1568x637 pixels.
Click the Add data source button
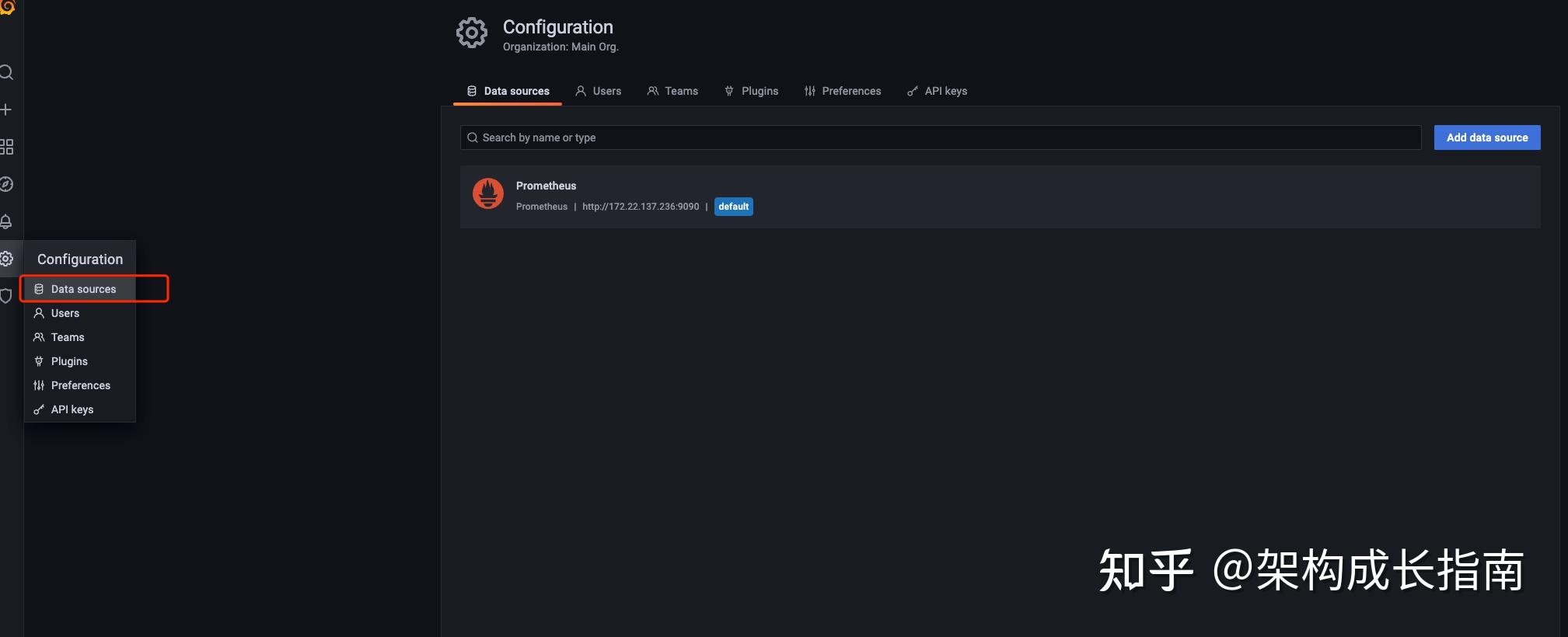point(1486,137)
